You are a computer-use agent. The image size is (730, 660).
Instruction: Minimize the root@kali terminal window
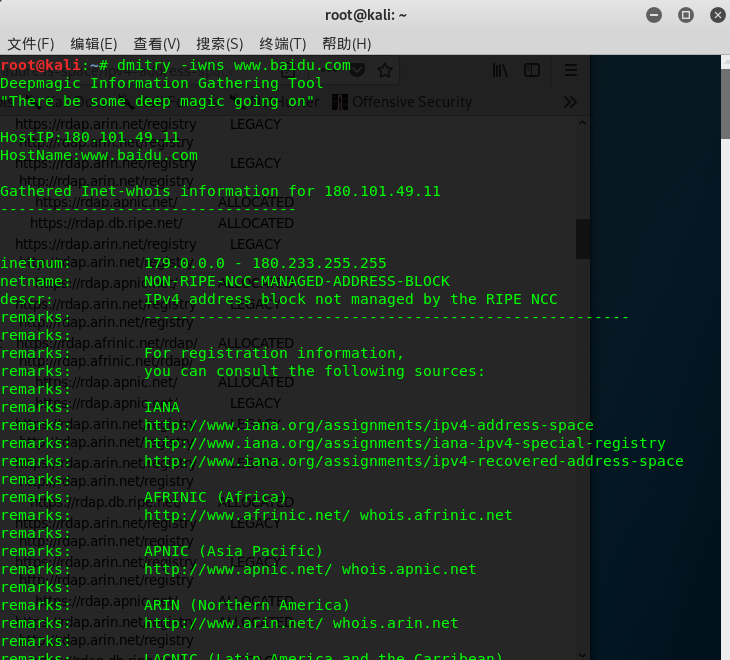pyautogui.click(x=654, y=15)
